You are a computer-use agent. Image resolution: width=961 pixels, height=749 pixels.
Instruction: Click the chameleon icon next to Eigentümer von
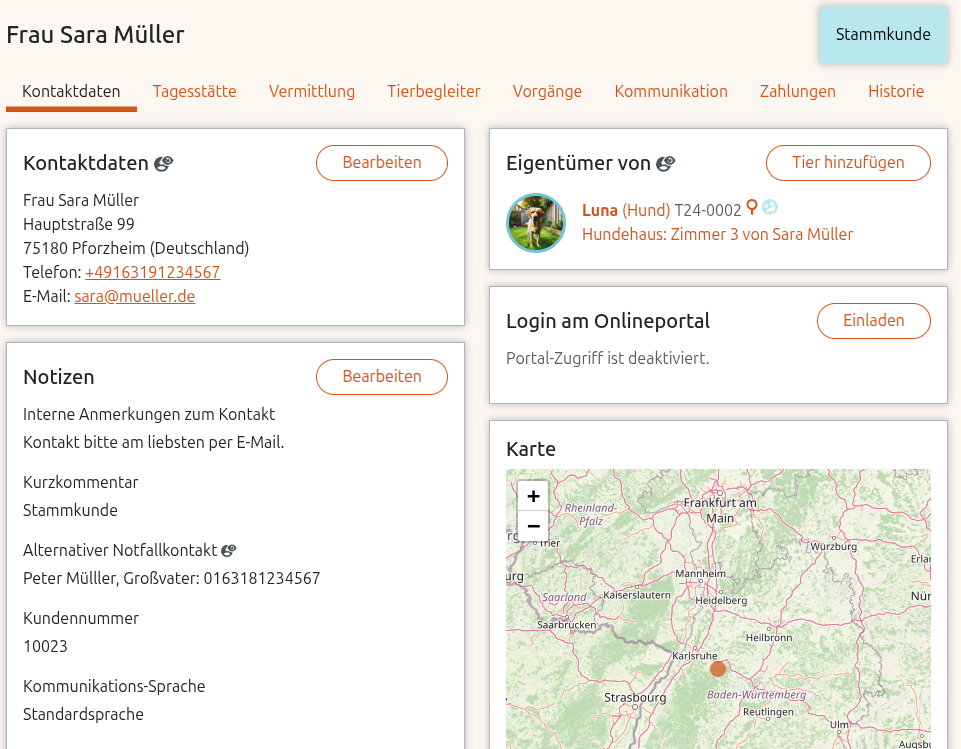coord(665,163)
